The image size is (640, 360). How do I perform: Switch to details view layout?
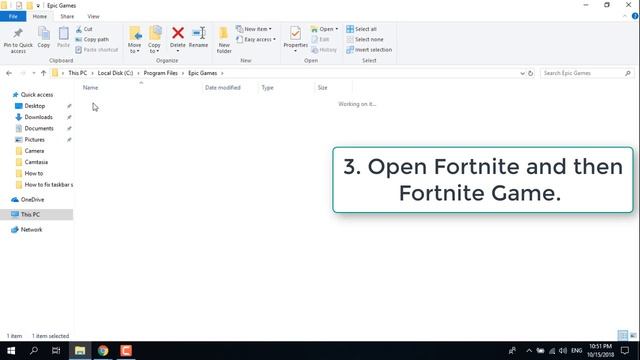(x=623, y=336)
